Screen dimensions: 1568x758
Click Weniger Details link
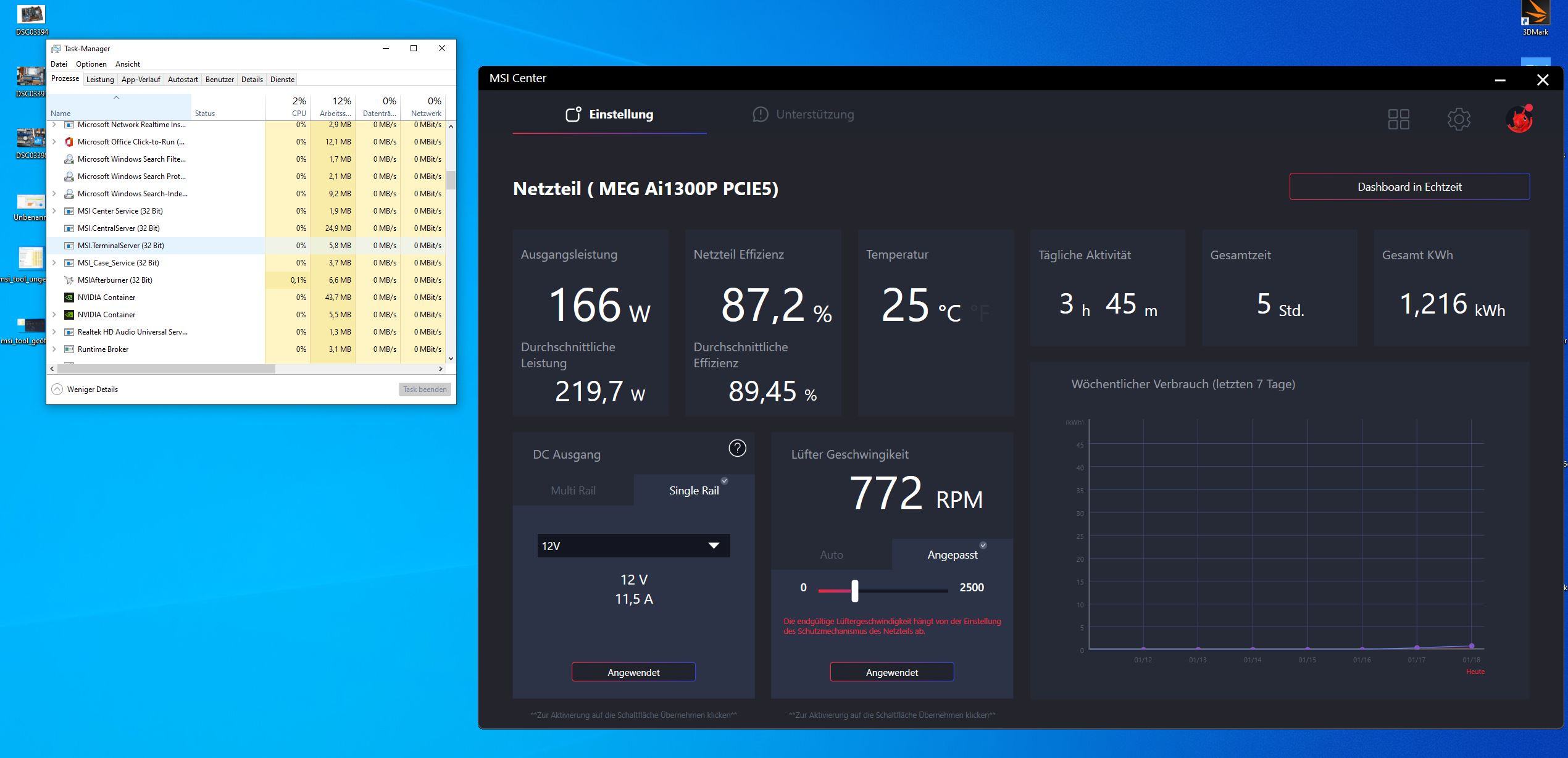[x=93, y=389]
